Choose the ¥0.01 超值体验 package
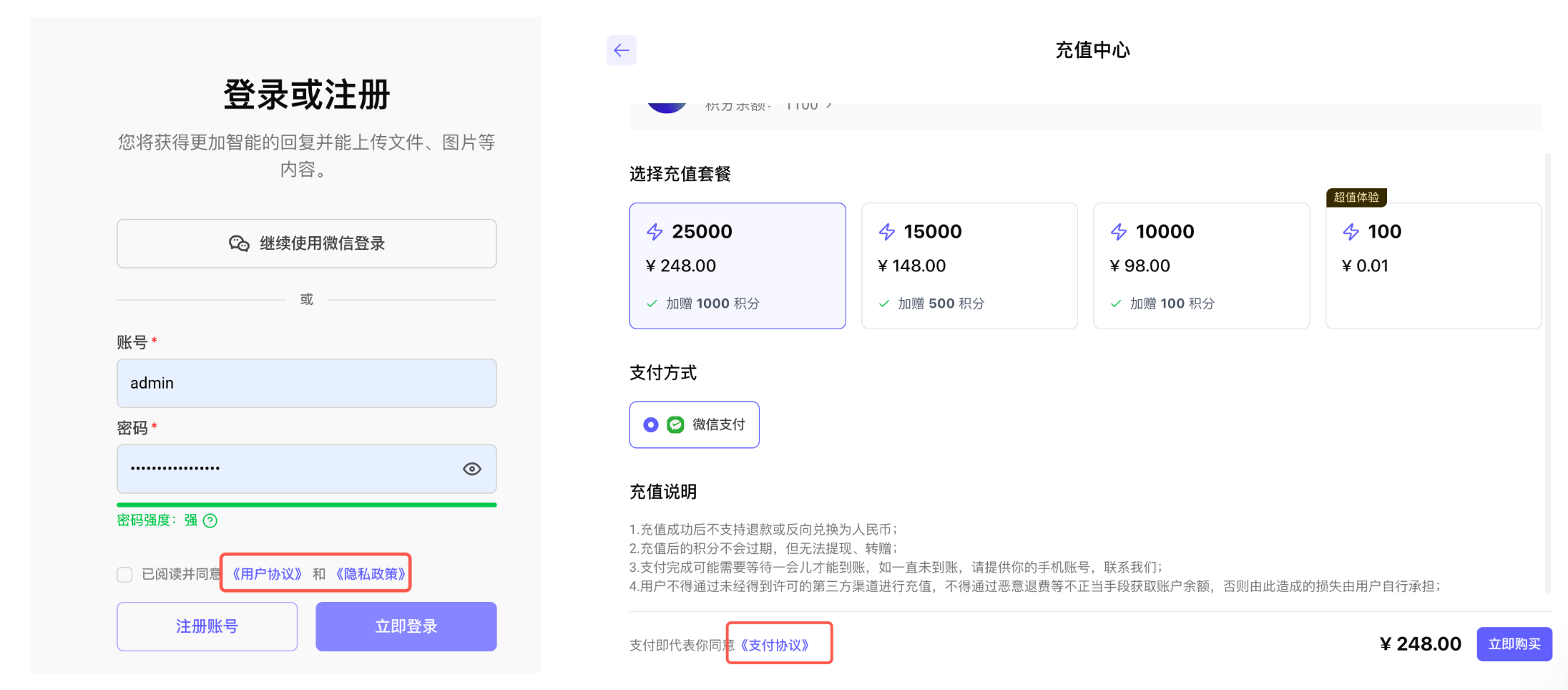 click(1433, 266)
